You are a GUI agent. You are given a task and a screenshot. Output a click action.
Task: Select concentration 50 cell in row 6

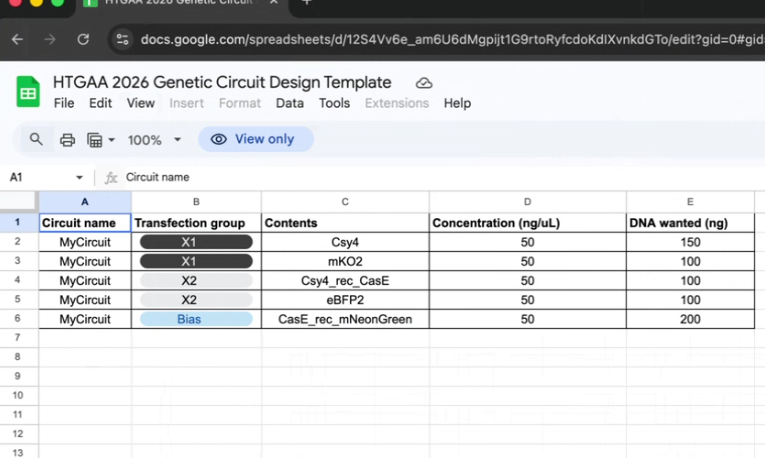coord(527,319)
